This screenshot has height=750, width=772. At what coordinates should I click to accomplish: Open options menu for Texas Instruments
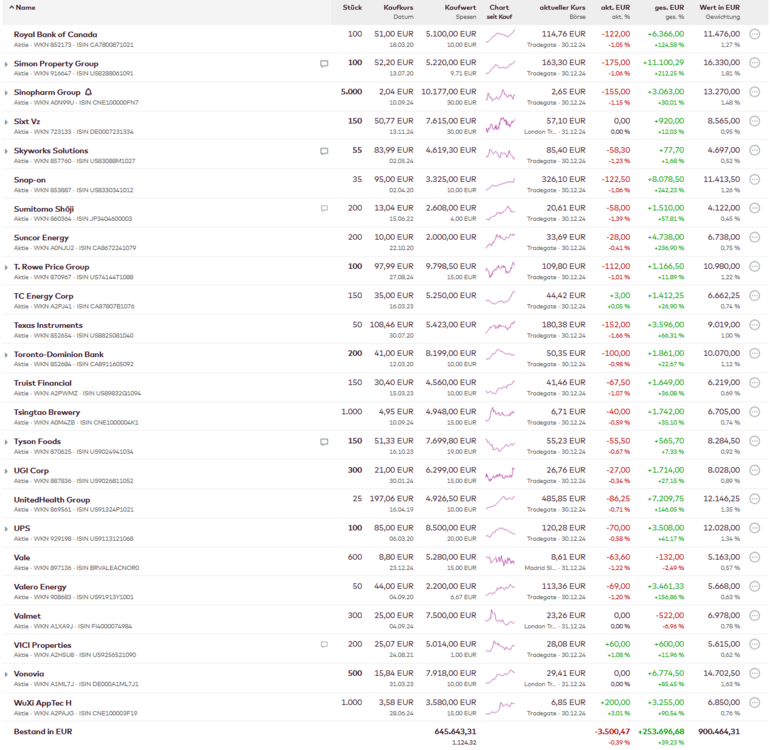click(x=754, y=325)
